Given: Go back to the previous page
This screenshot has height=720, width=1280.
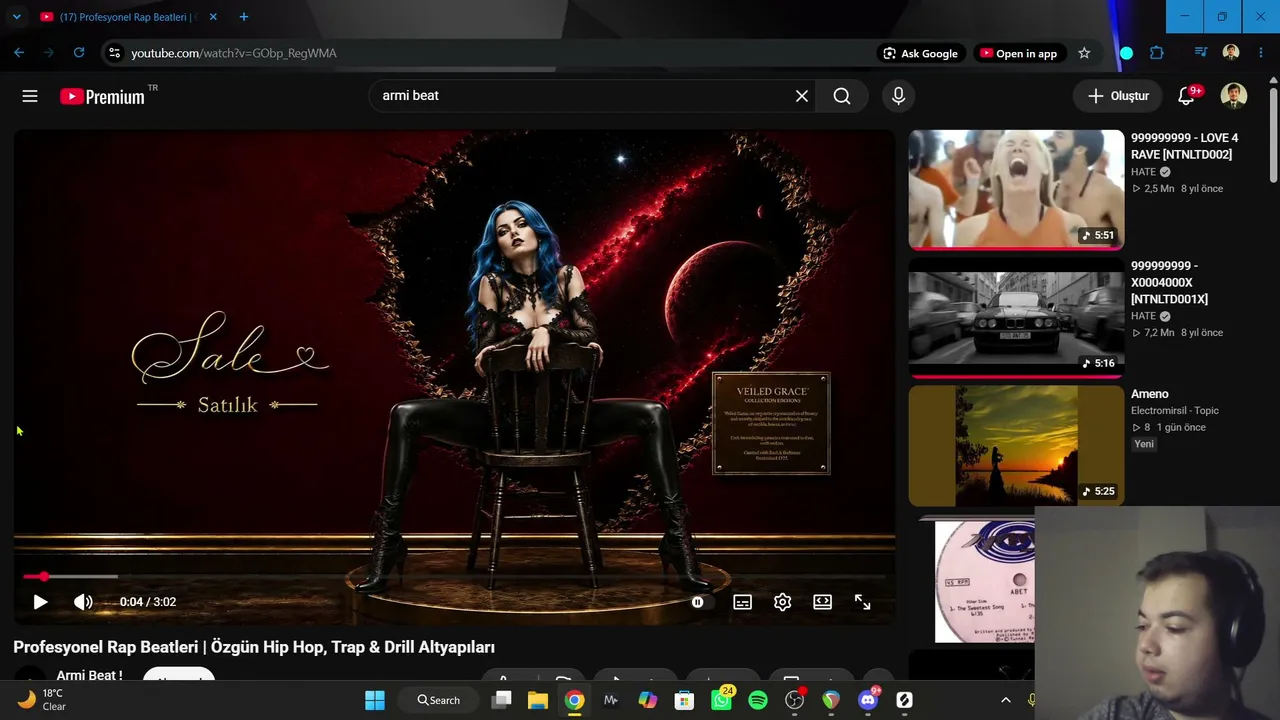Looking at the screenshot, I should (x=19, y=53).
